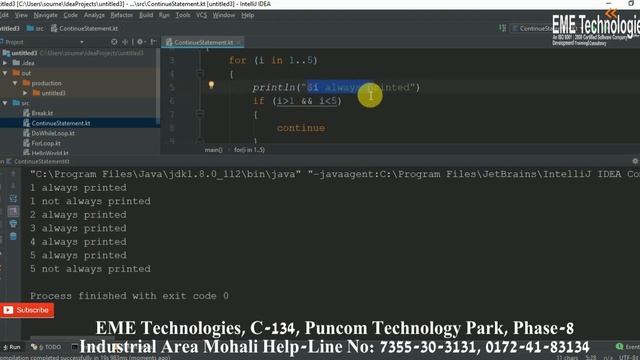Image resolution: width=640 pixels, height=360 pixels.
Task: Open Project panel settings gear
Action: point(140,42)
